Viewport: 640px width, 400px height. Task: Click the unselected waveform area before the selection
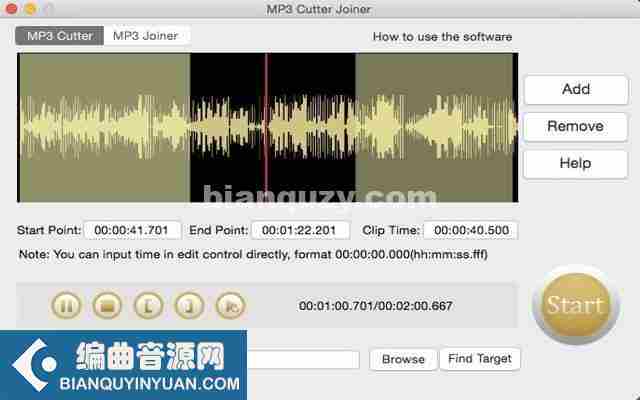(104, 127)
